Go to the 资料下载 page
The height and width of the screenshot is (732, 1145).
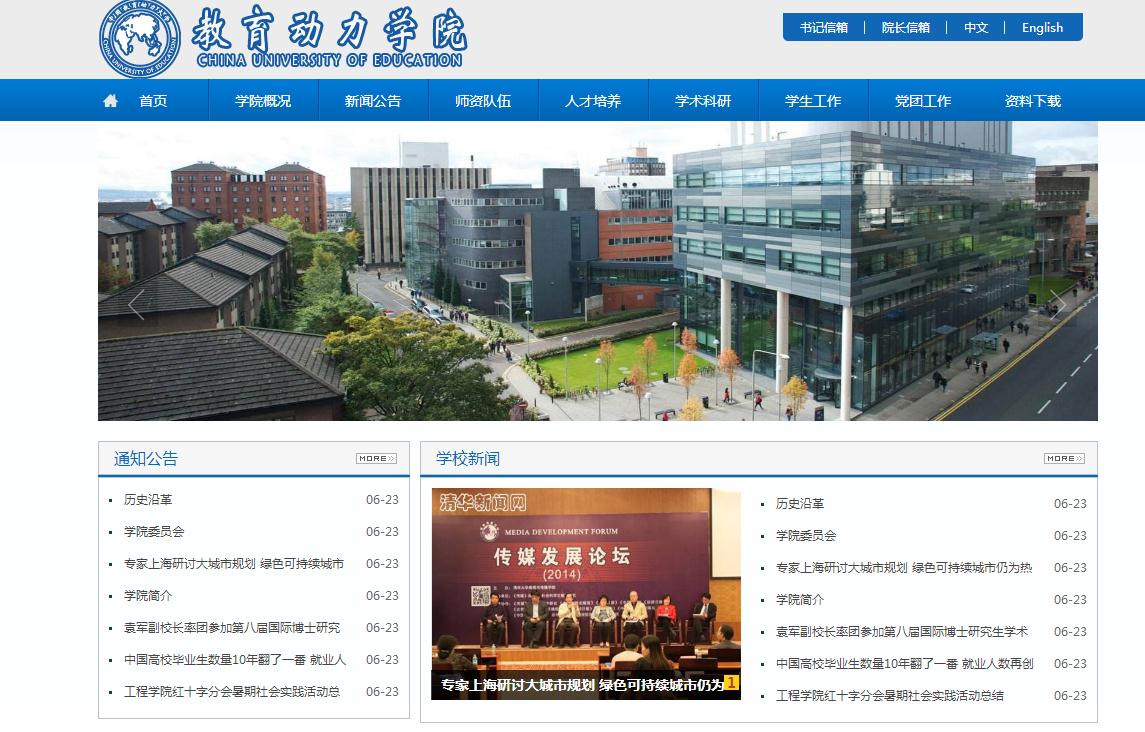(1033, 101)
